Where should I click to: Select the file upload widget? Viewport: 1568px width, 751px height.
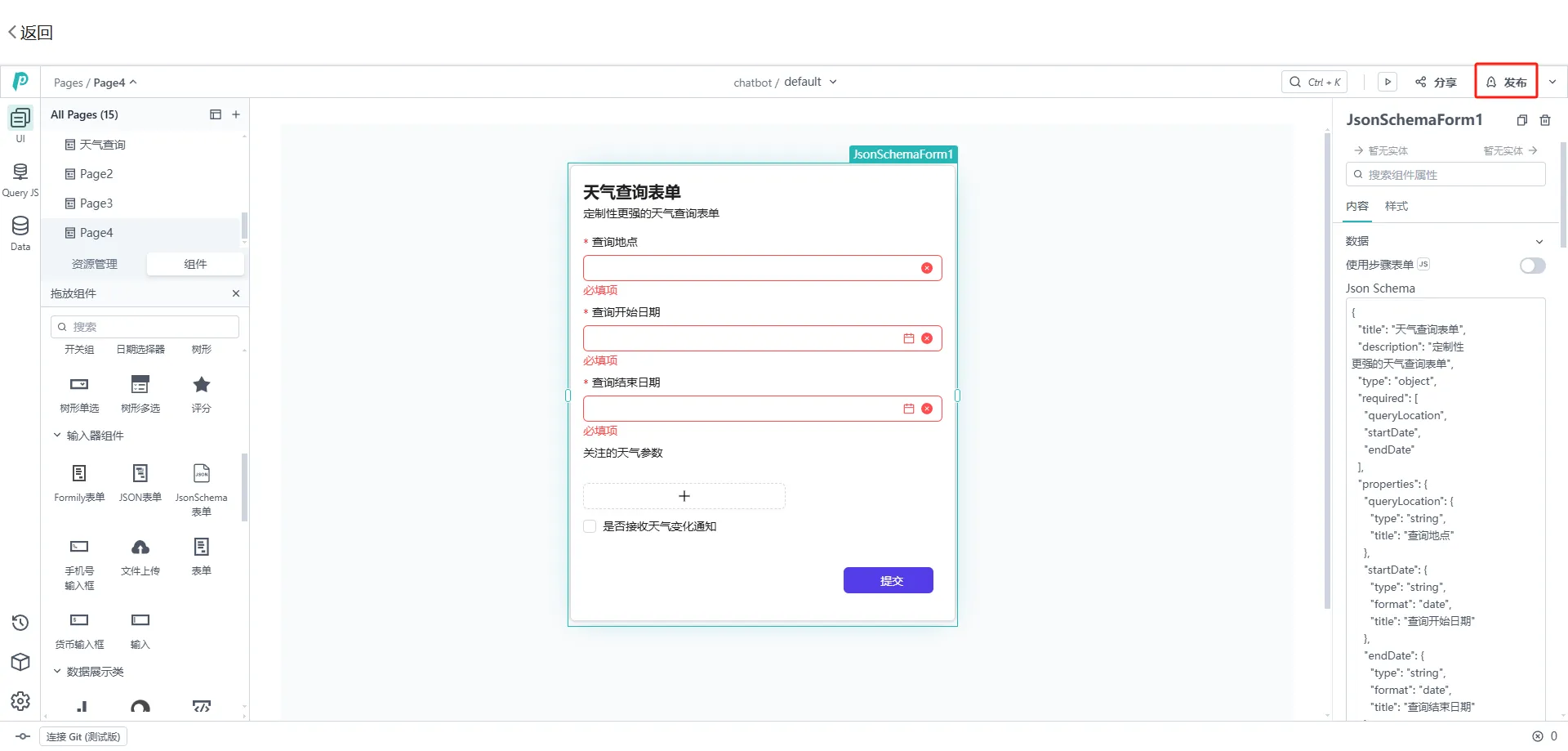(x=140, y=556)
